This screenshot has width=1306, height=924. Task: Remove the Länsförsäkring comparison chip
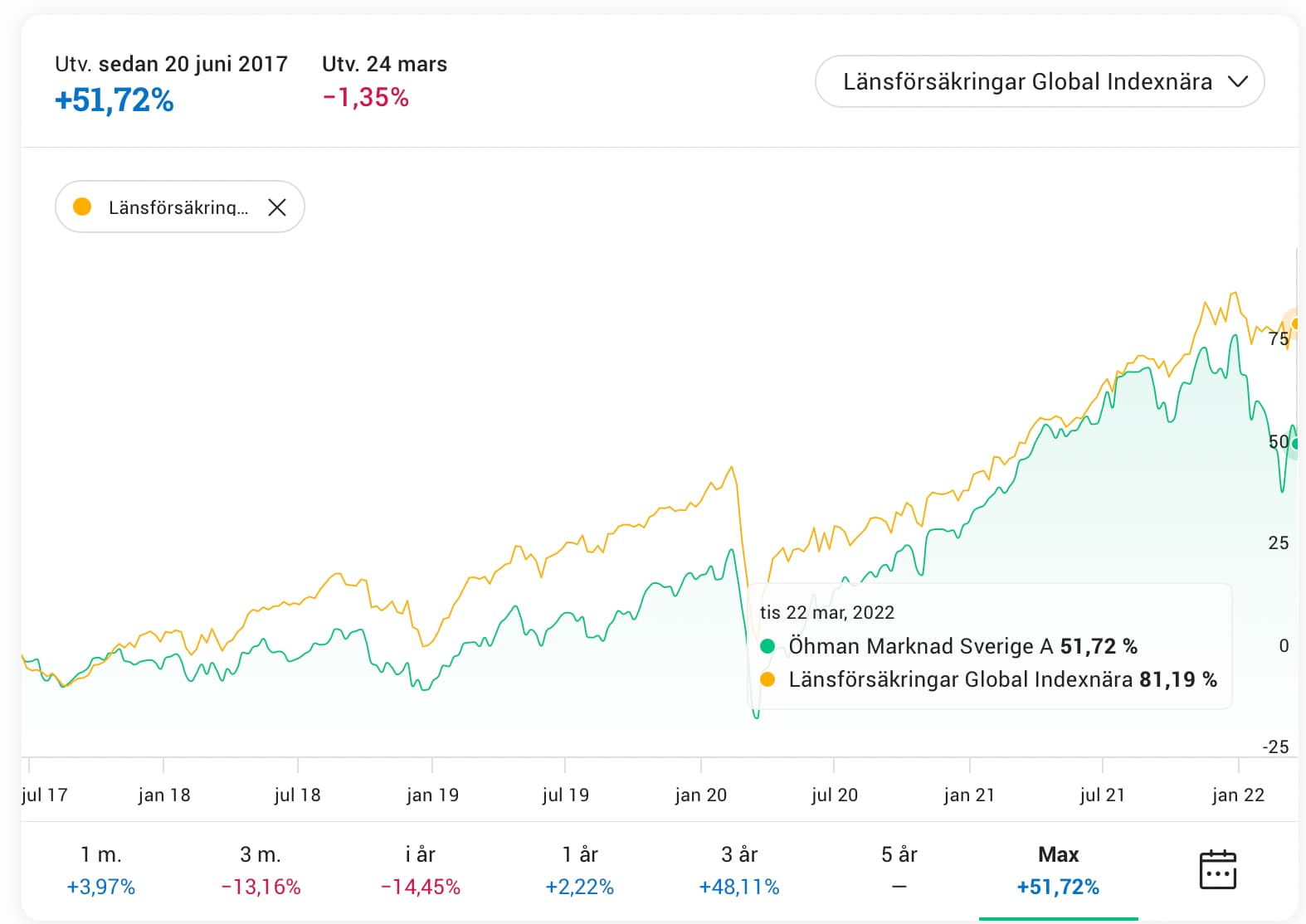[x=277, y=207]
